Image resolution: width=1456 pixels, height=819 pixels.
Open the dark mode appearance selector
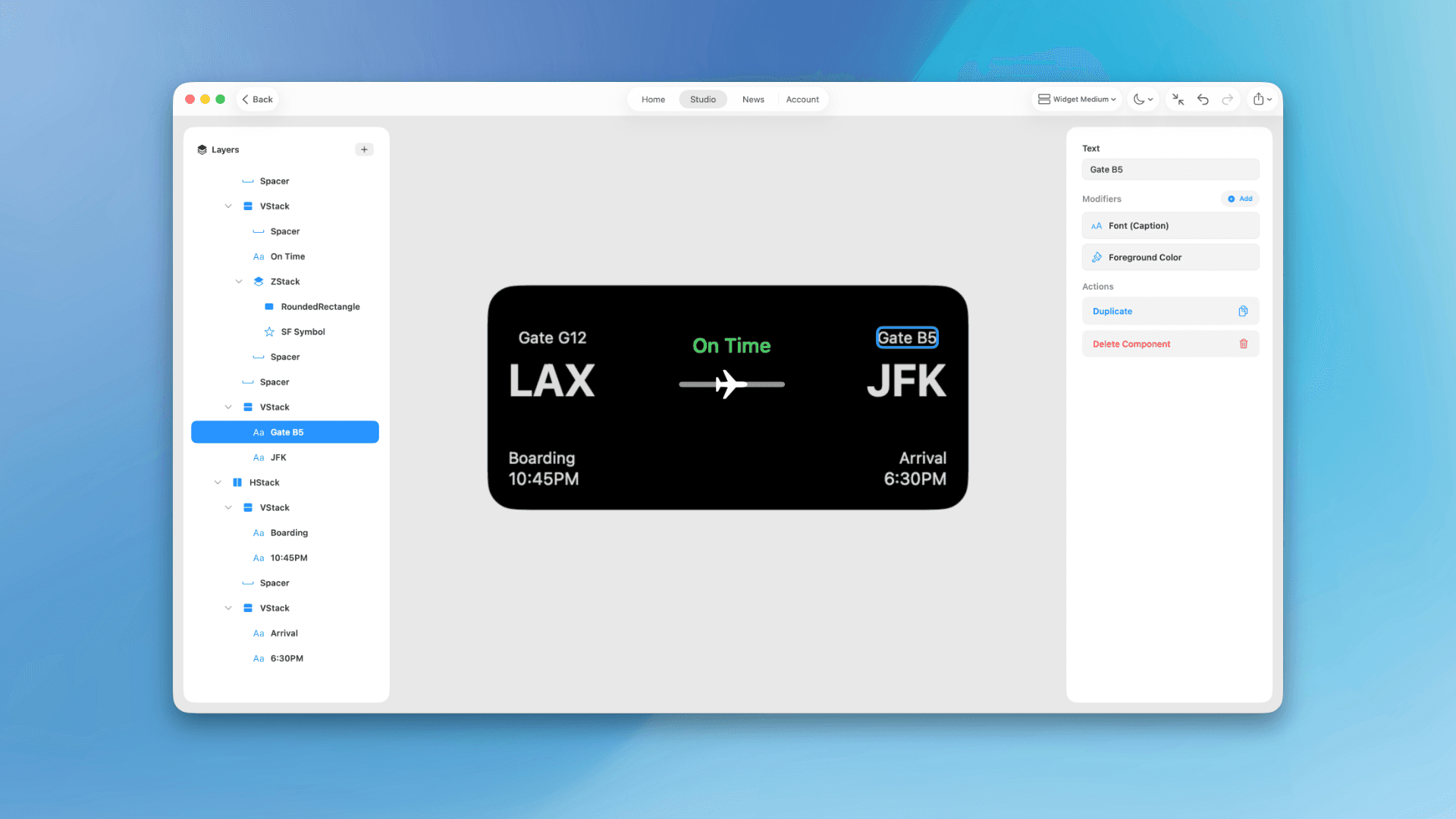coord(1143,99)
